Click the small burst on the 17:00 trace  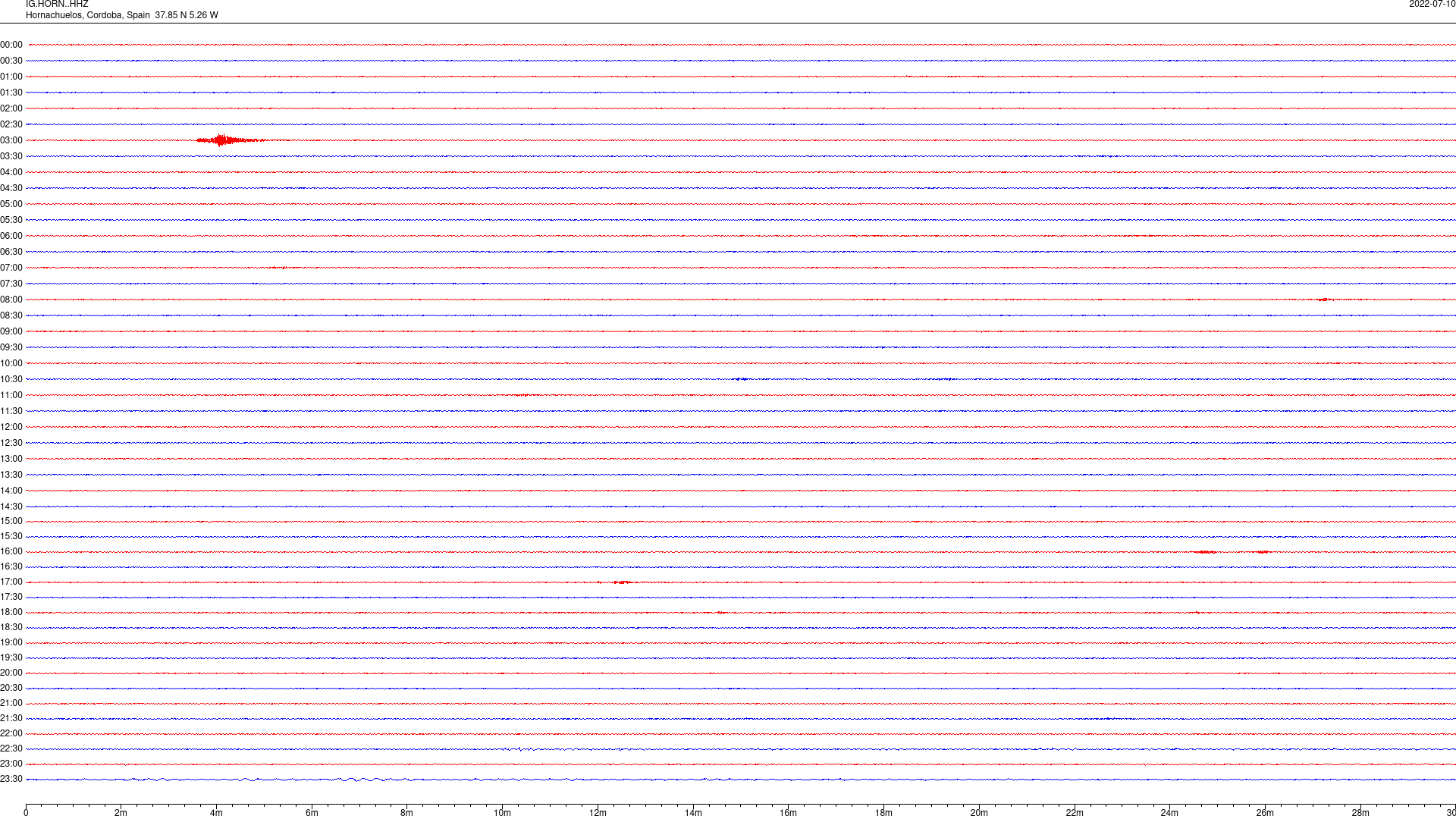622,582
